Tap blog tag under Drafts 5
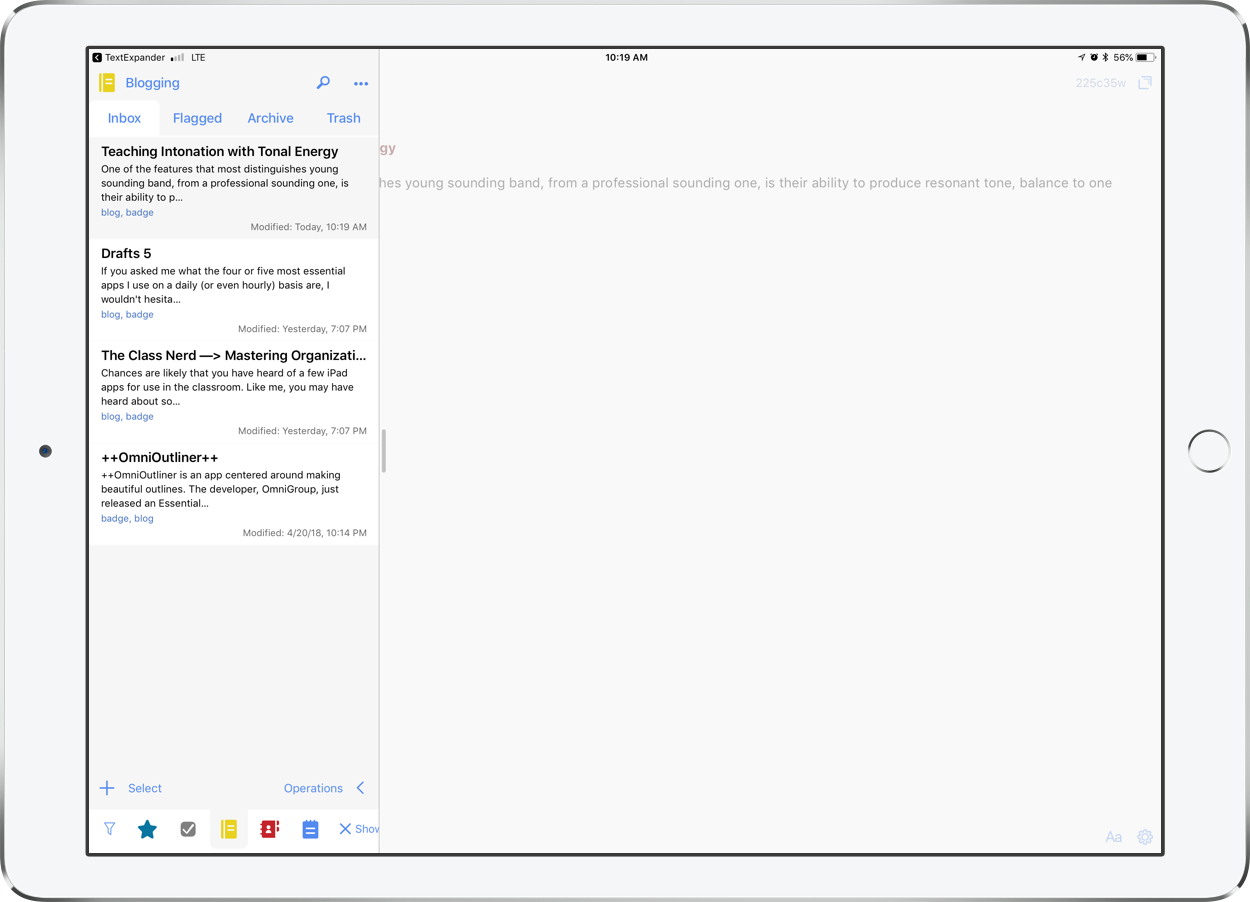 tap(110, 314)
